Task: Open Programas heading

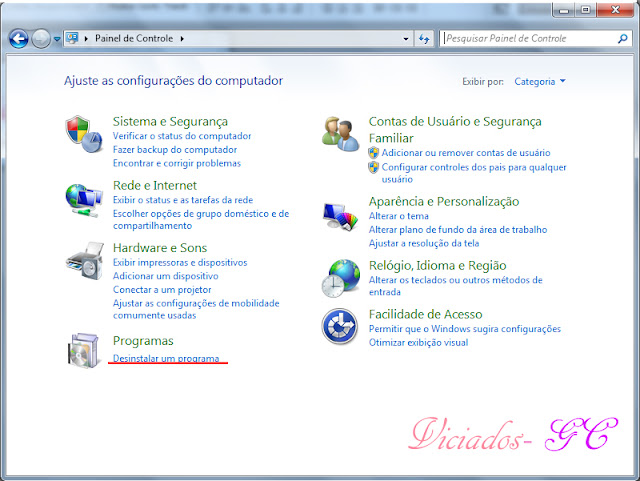Action: pyautogui.click(x=143, y=341)
